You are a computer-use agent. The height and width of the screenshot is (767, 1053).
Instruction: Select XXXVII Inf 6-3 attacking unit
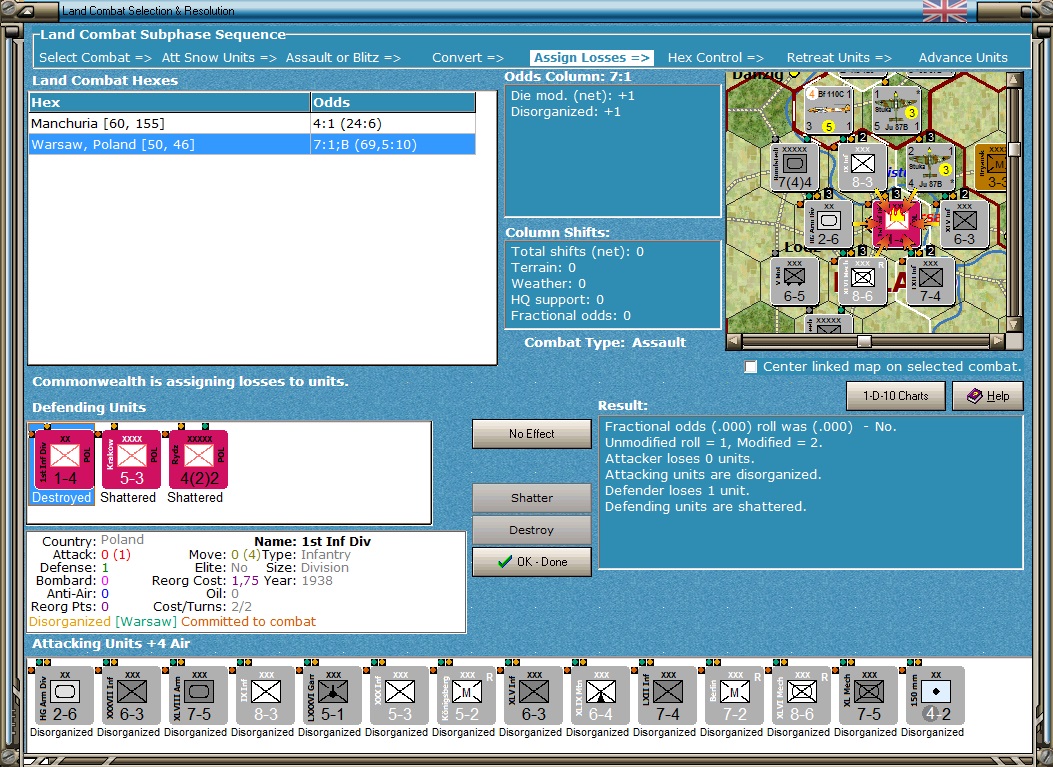point(132,695)
